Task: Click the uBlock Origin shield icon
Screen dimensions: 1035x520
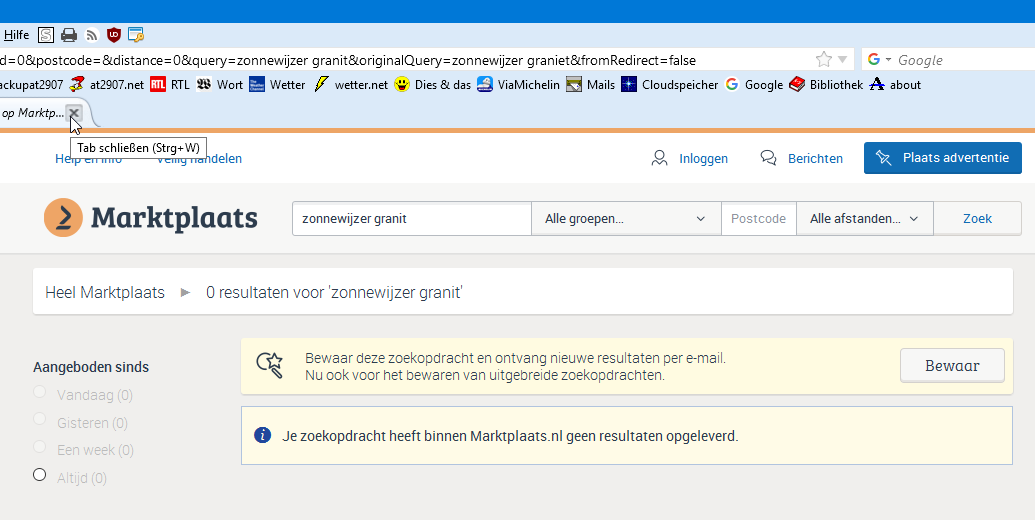Action: pyautogui.click(x=114, y=35)
